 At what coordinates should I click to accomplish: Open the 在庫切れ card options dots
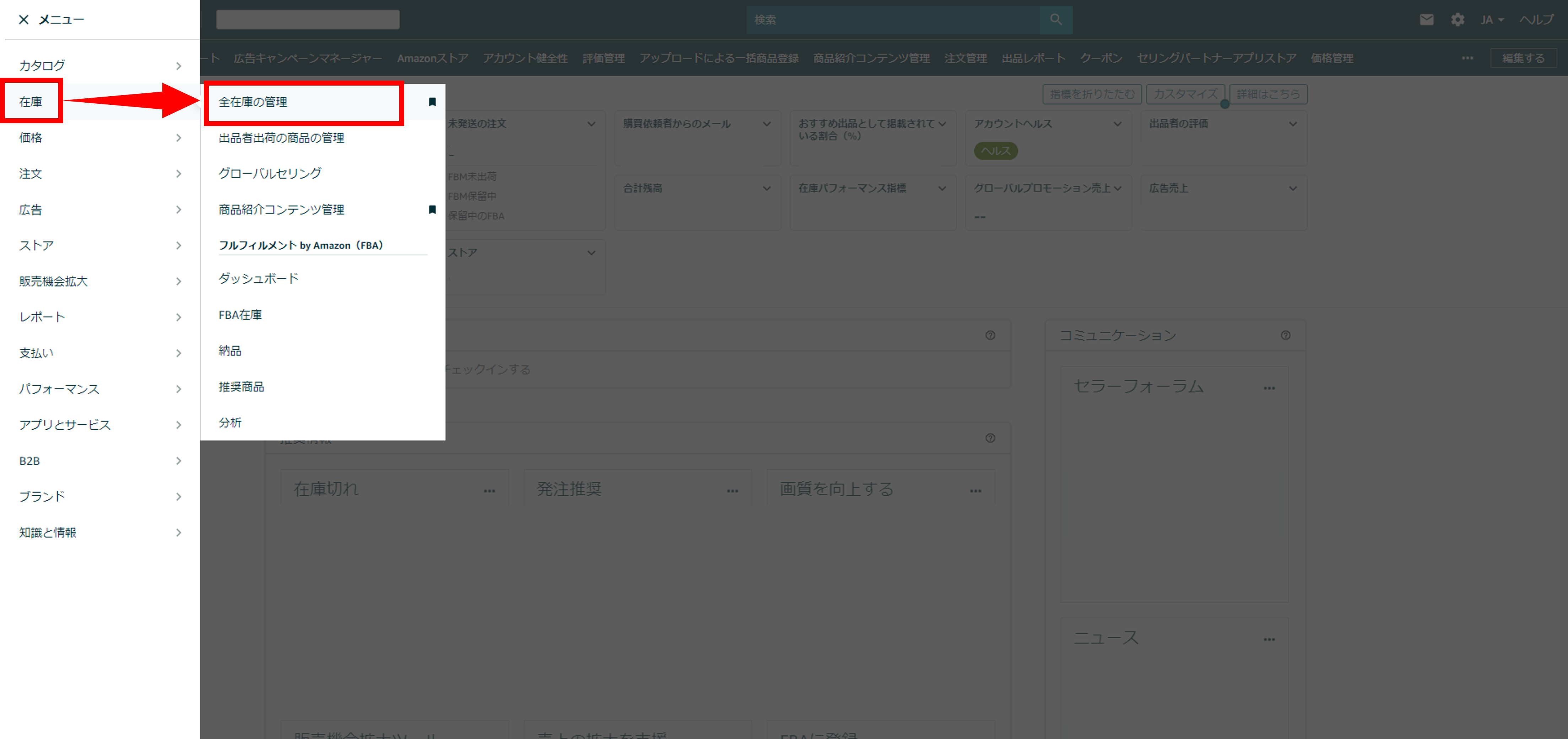tap(490, 491)
